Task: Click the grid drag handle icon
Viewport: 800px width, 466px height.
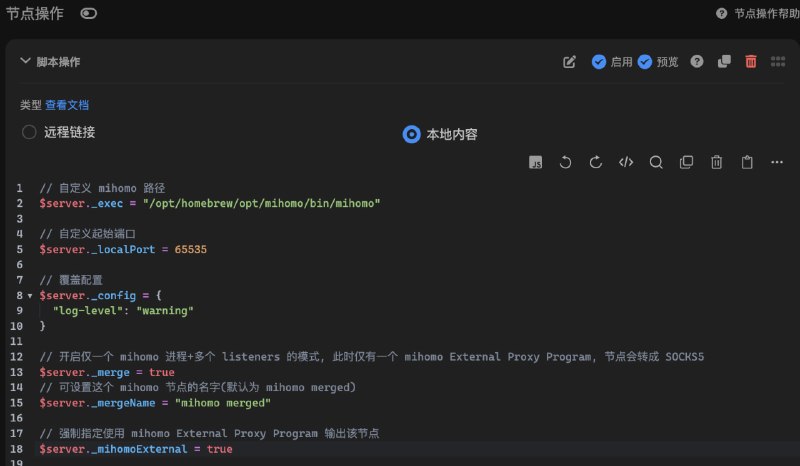Action: coord(778,62)
